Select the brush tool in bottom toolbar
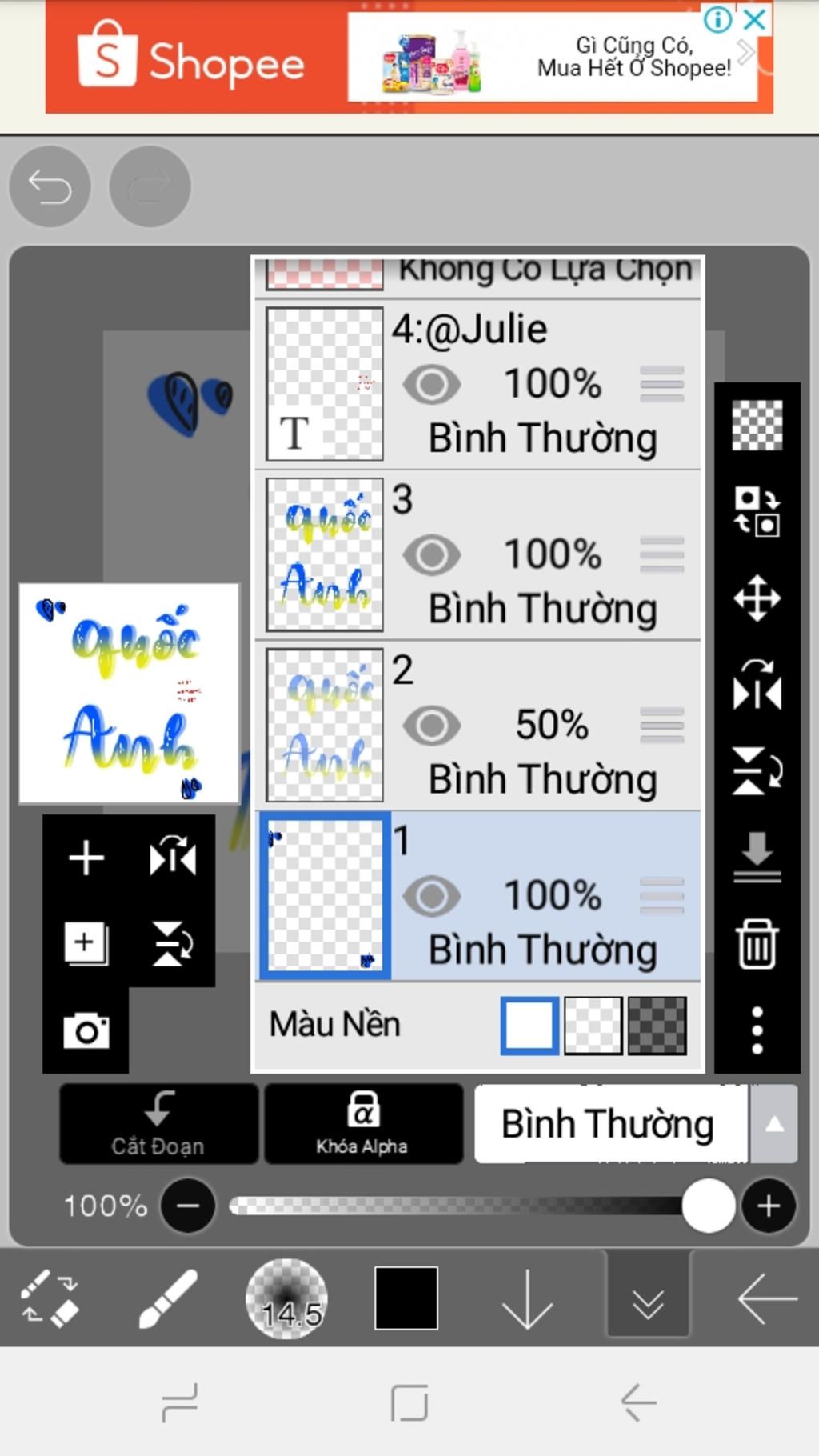The height and width of the screenshot is (1456, 819). point(168,1298)
